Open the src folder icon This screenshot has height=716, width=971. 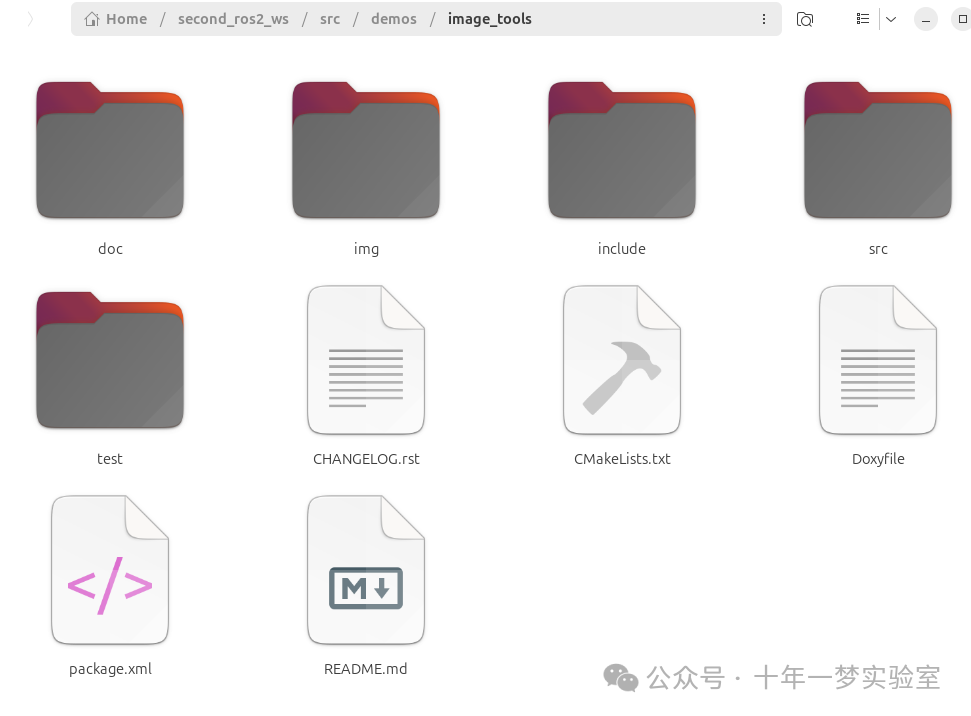(x=877, y=150)
